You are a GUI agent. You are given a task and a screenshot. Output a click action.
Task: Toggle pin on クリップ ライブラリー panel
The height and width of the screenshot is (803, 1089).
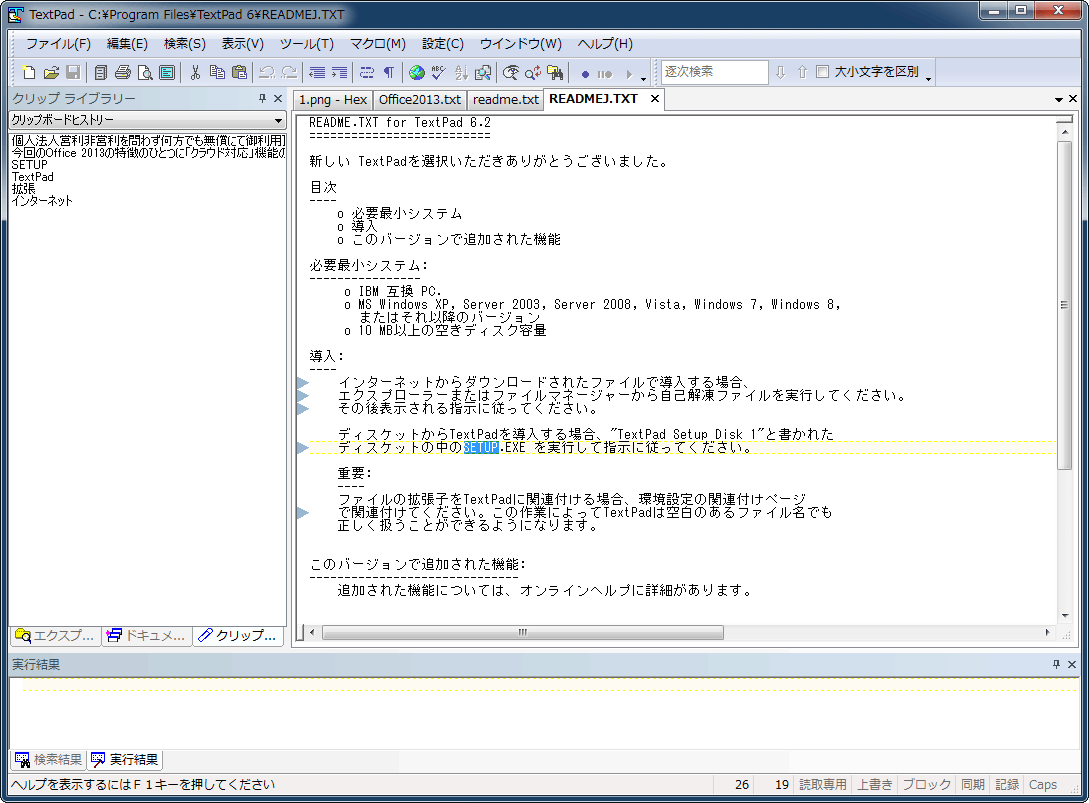point(263,99)
